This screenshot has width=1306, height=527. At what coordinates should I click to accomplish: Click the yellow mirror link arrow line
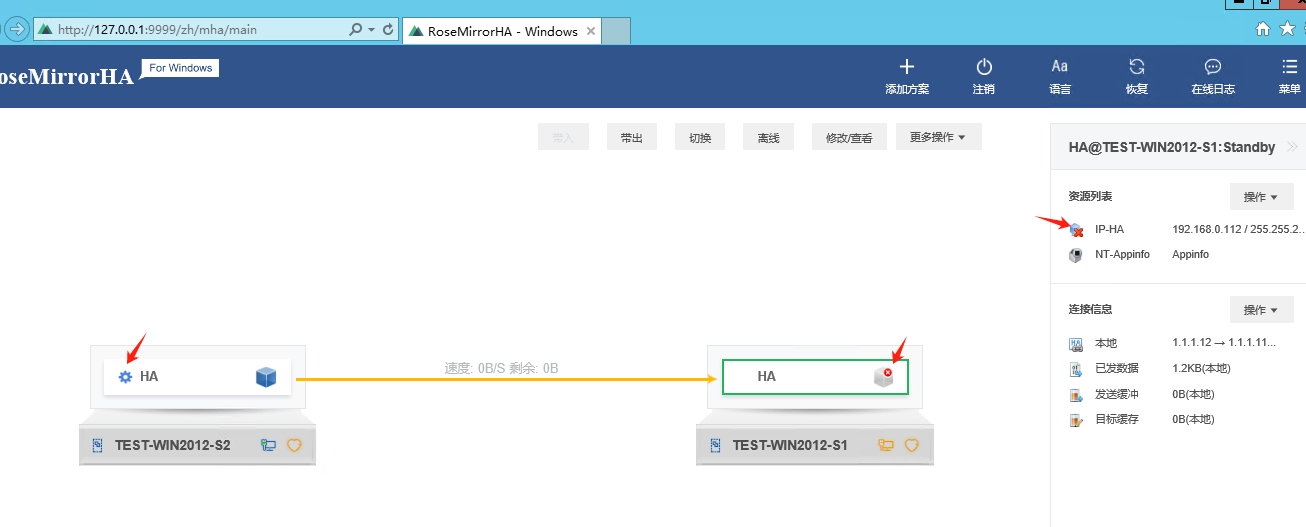pos(507,379)
